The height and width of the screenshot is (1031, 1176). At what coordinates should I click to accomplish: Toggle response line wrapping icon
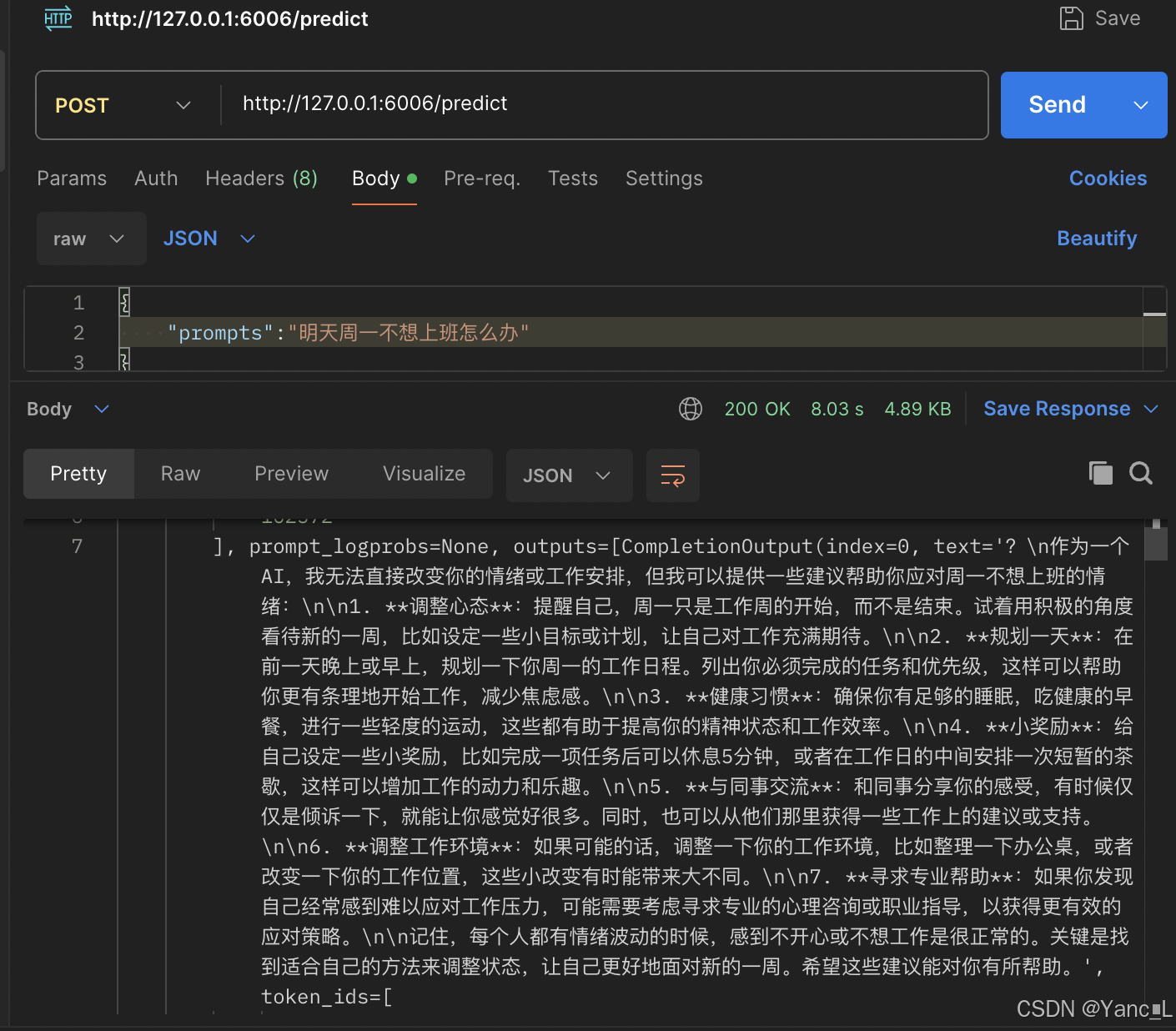point(672,475)
